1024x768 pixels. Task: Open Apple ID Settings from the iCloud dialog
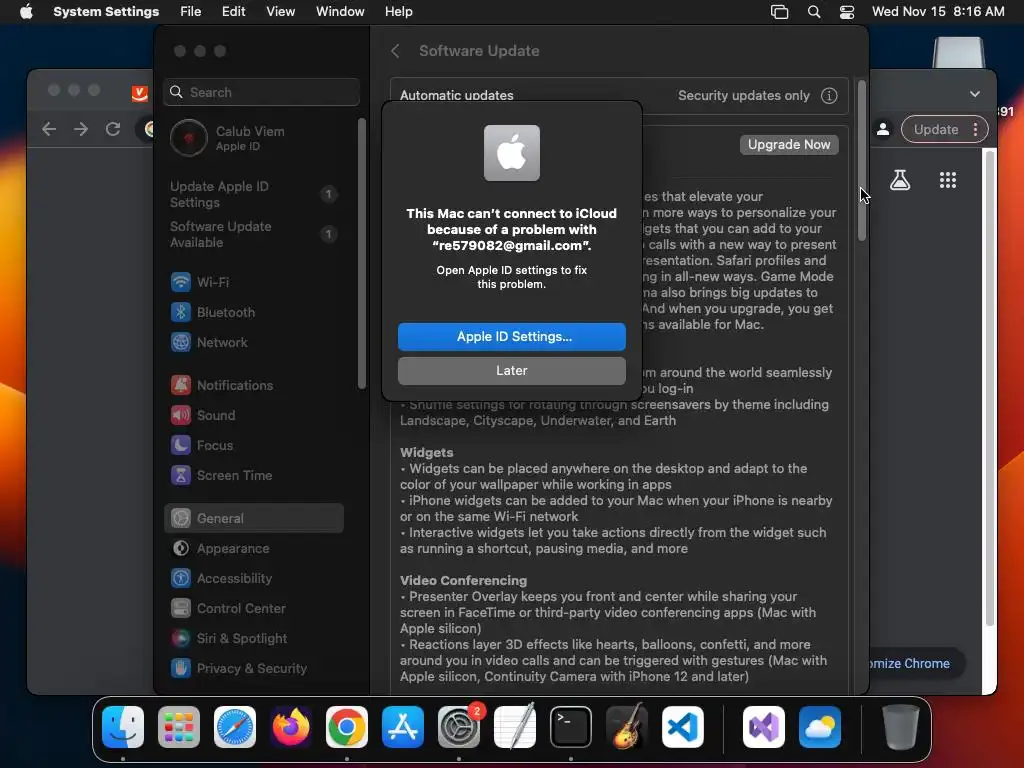(x=511, y=336)
